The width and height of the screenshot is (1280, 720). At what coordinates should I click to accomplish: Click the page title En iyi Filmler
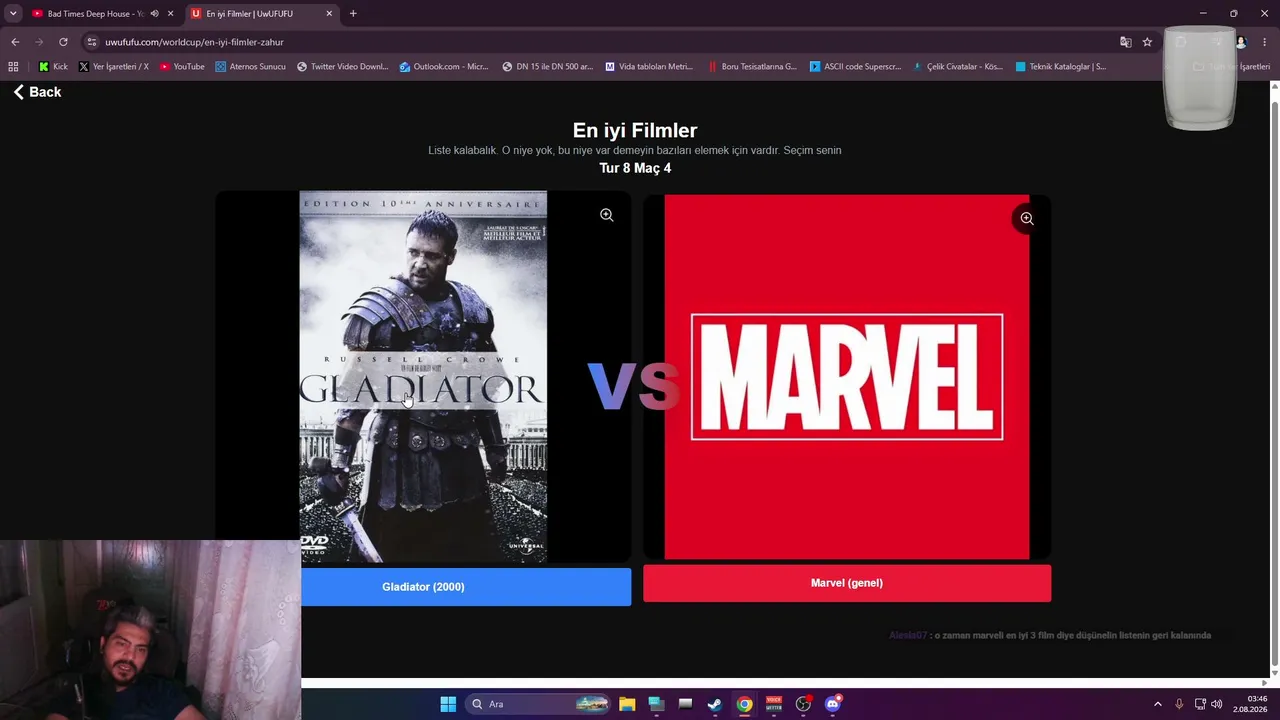(635, 130)
